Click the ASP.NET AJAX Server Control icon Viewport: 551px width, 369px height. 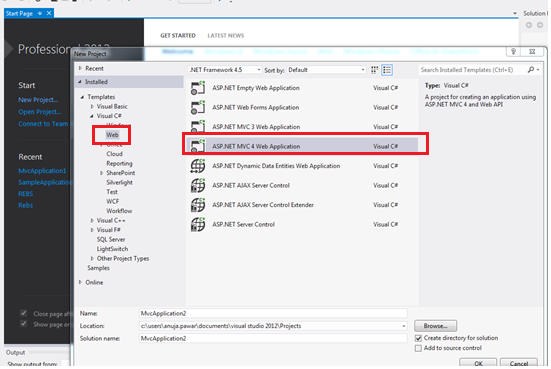tap(198, 185)
